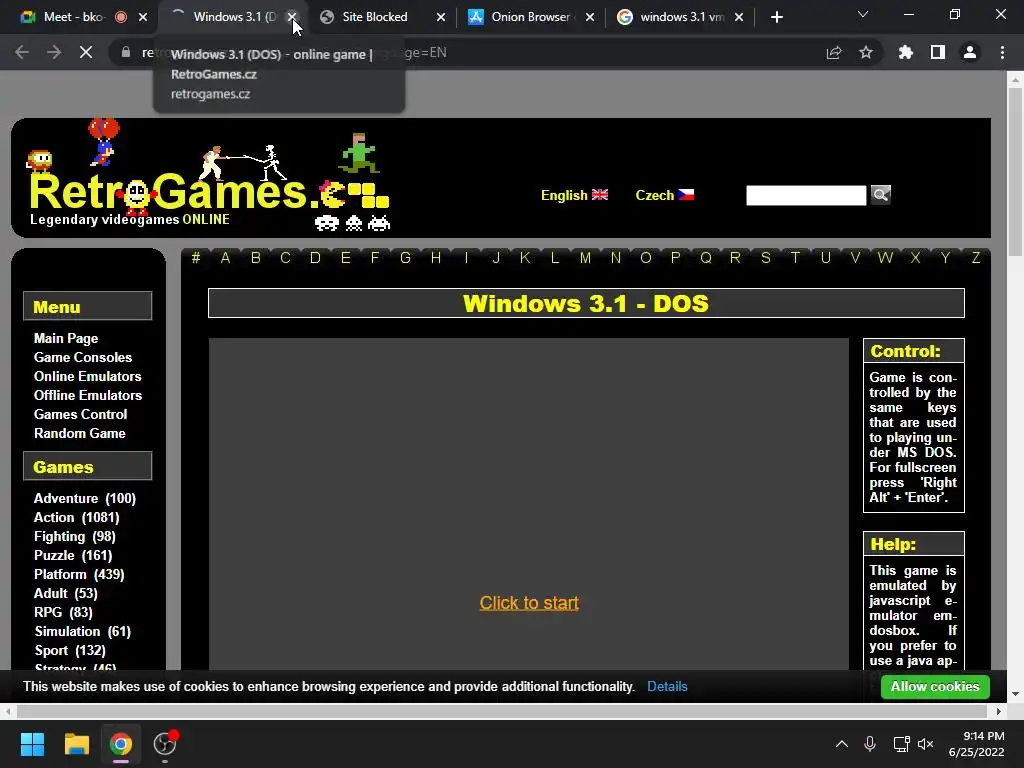Open Action (1081) games category
This screenshot has width=1024, height=768.
pos(76,517)
